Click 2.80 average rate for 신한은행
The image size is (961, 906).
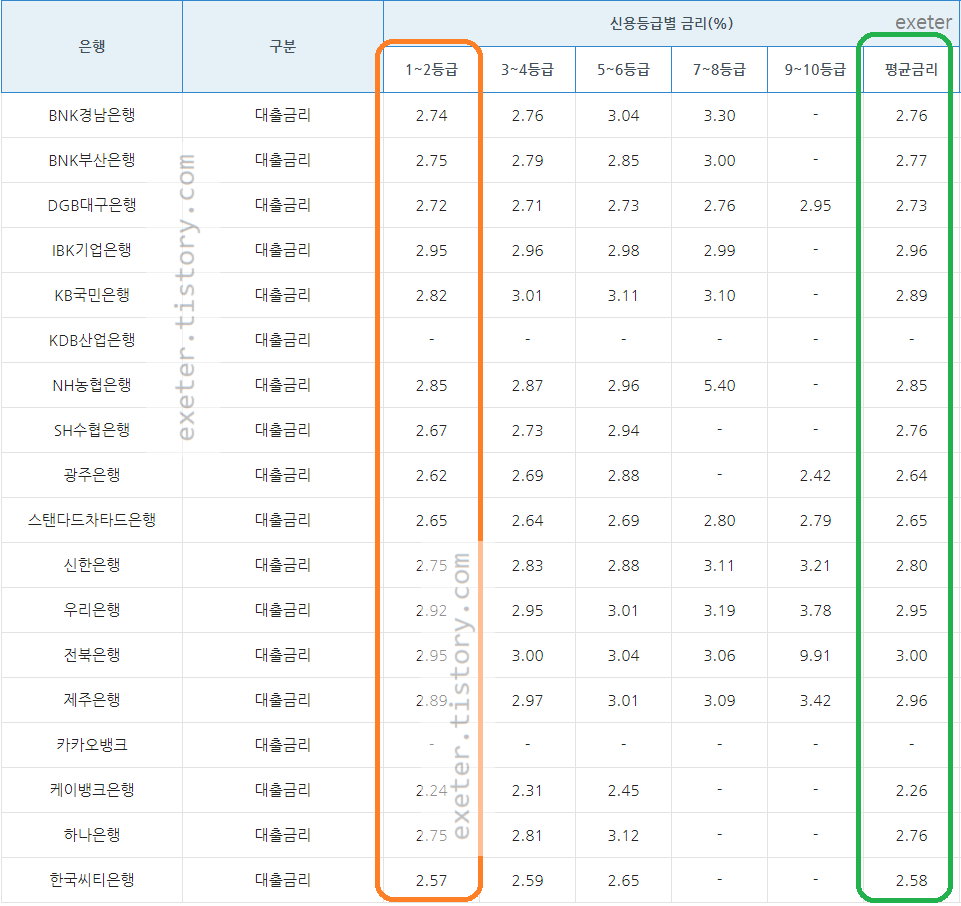pos(911,566)
